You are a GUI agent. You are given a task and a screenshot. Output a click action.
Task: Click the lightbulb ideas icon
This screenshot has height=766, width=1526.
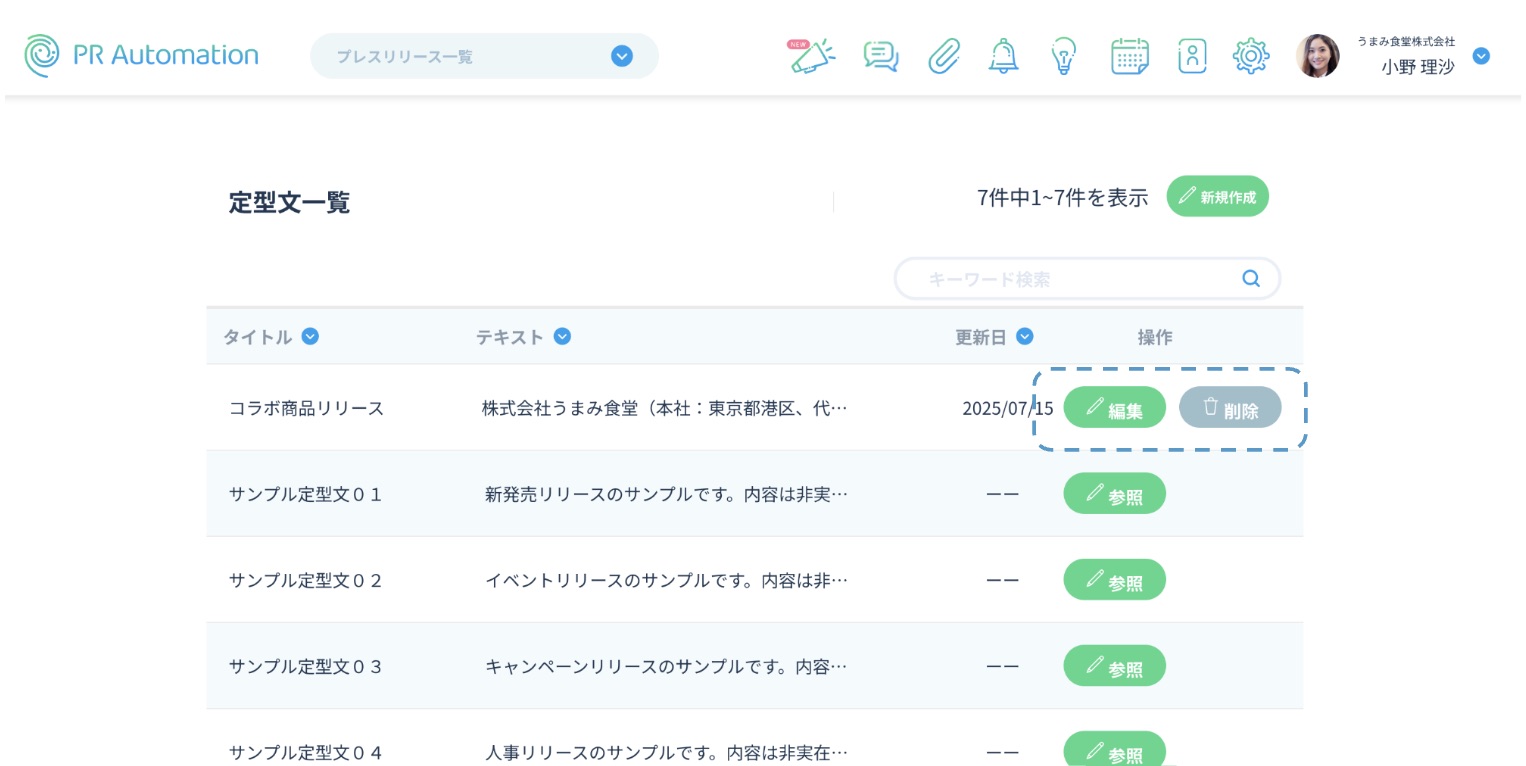[x=1063, y=56]
